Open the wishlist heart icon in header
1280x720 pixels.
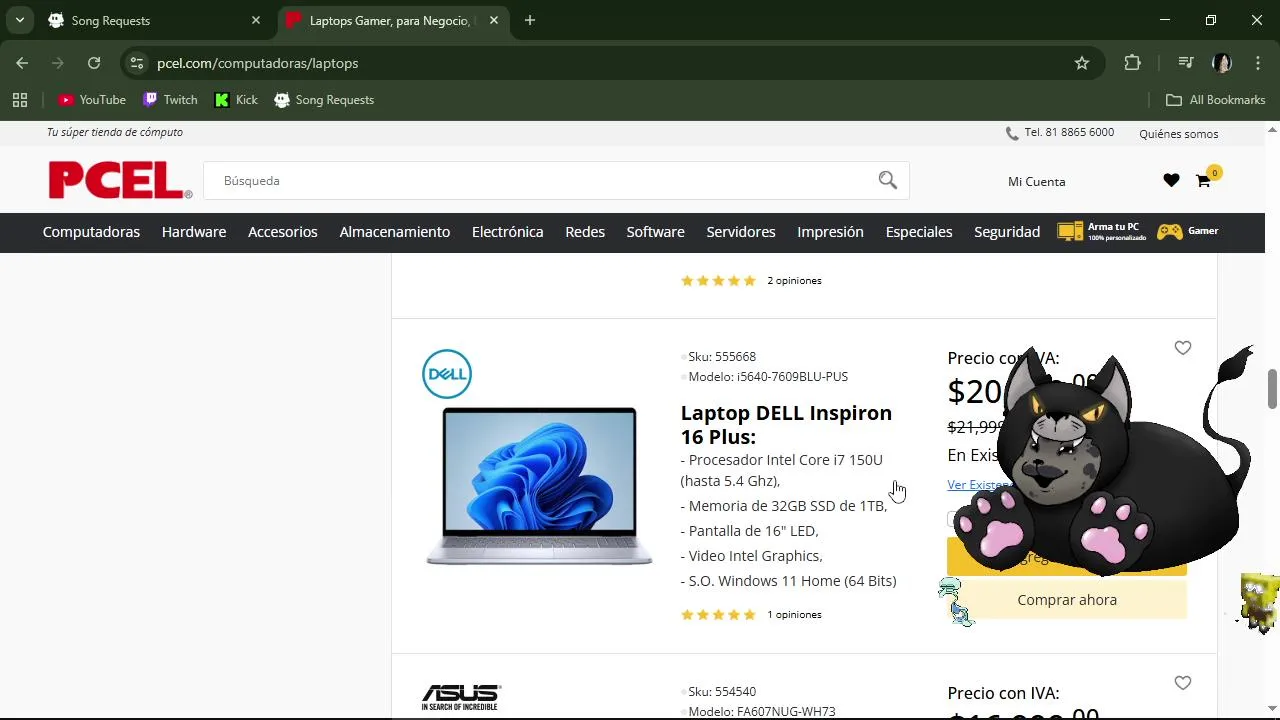[1171, 181]
